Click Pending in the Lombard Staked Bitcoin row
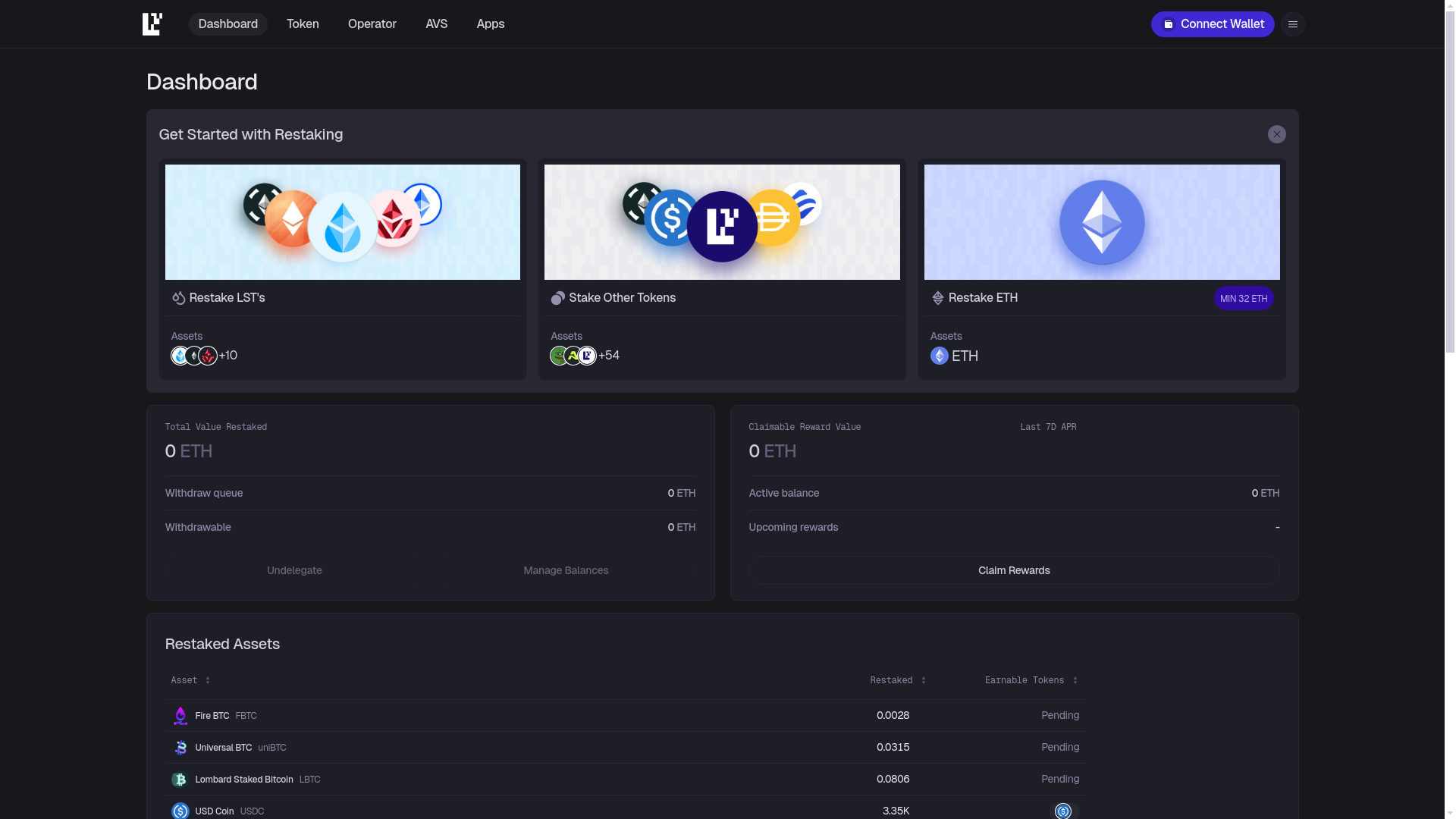Viewport: 1456px width, 819px height. point(1060,780)
